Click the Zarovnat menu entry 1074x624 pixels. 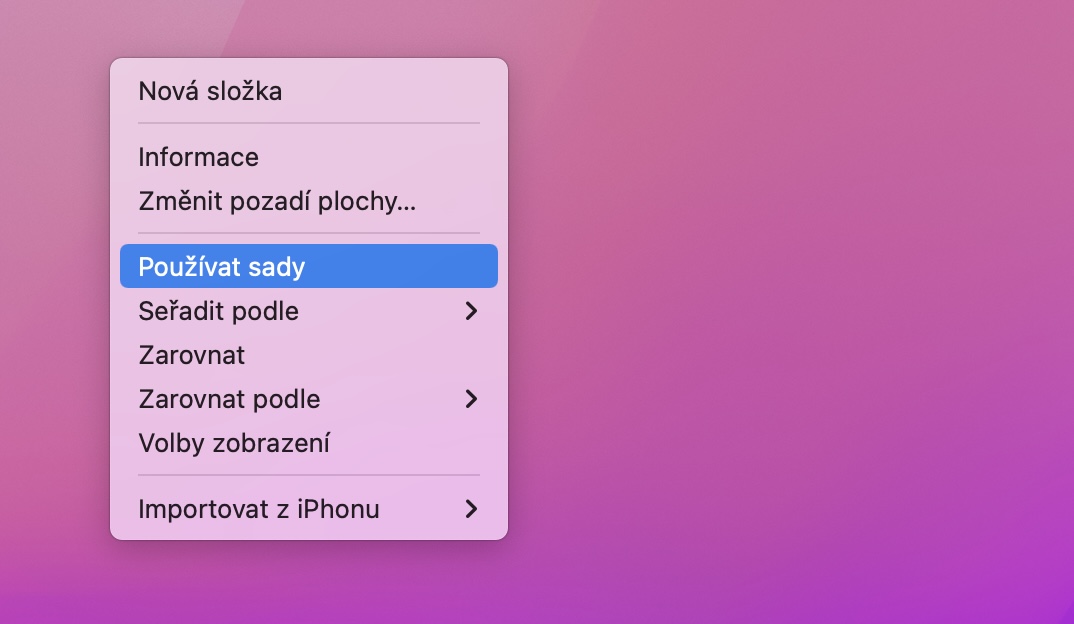[192, 355]
